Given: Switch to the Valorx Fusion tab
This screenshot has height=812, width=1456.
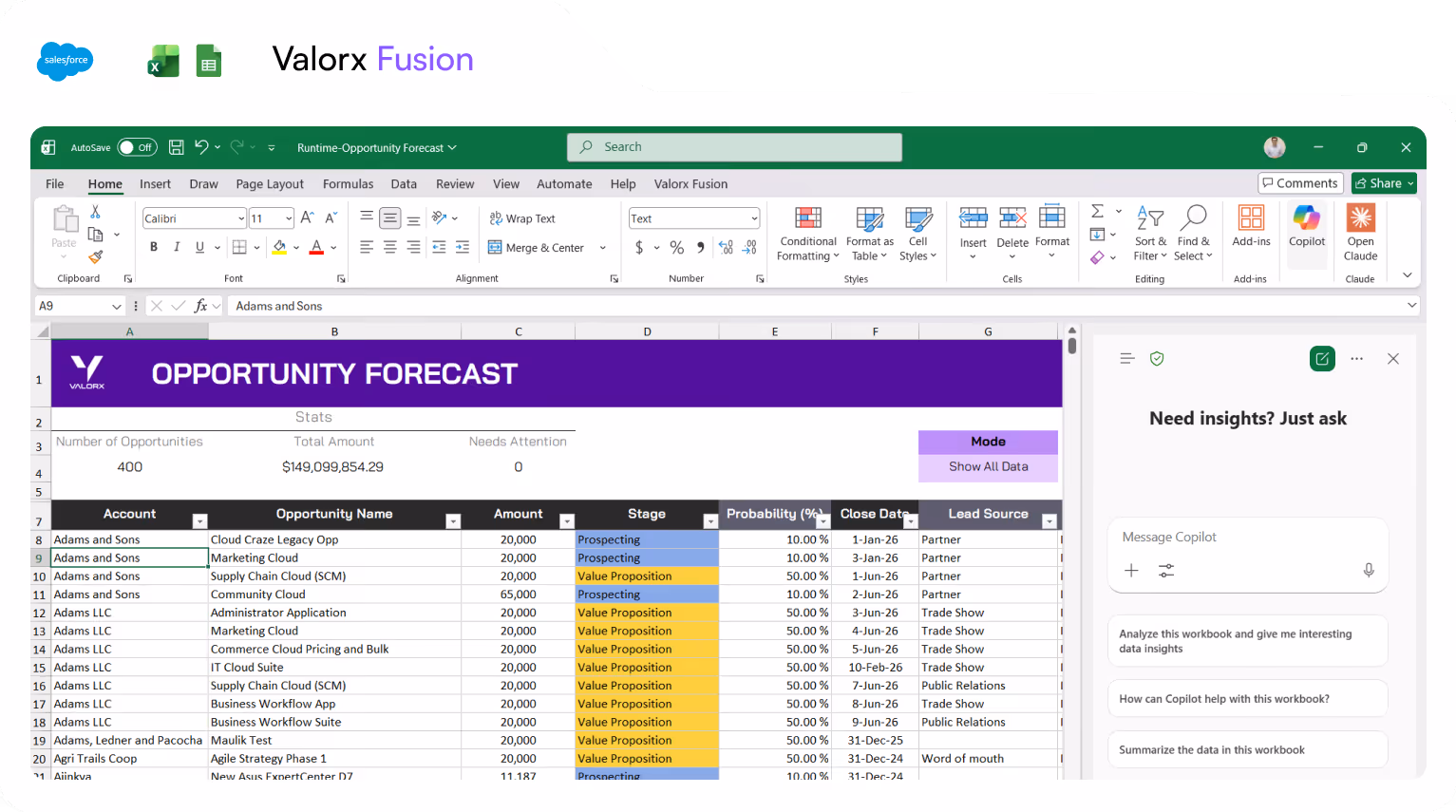Looking at the screenshot, I should [x=690, y=183].
